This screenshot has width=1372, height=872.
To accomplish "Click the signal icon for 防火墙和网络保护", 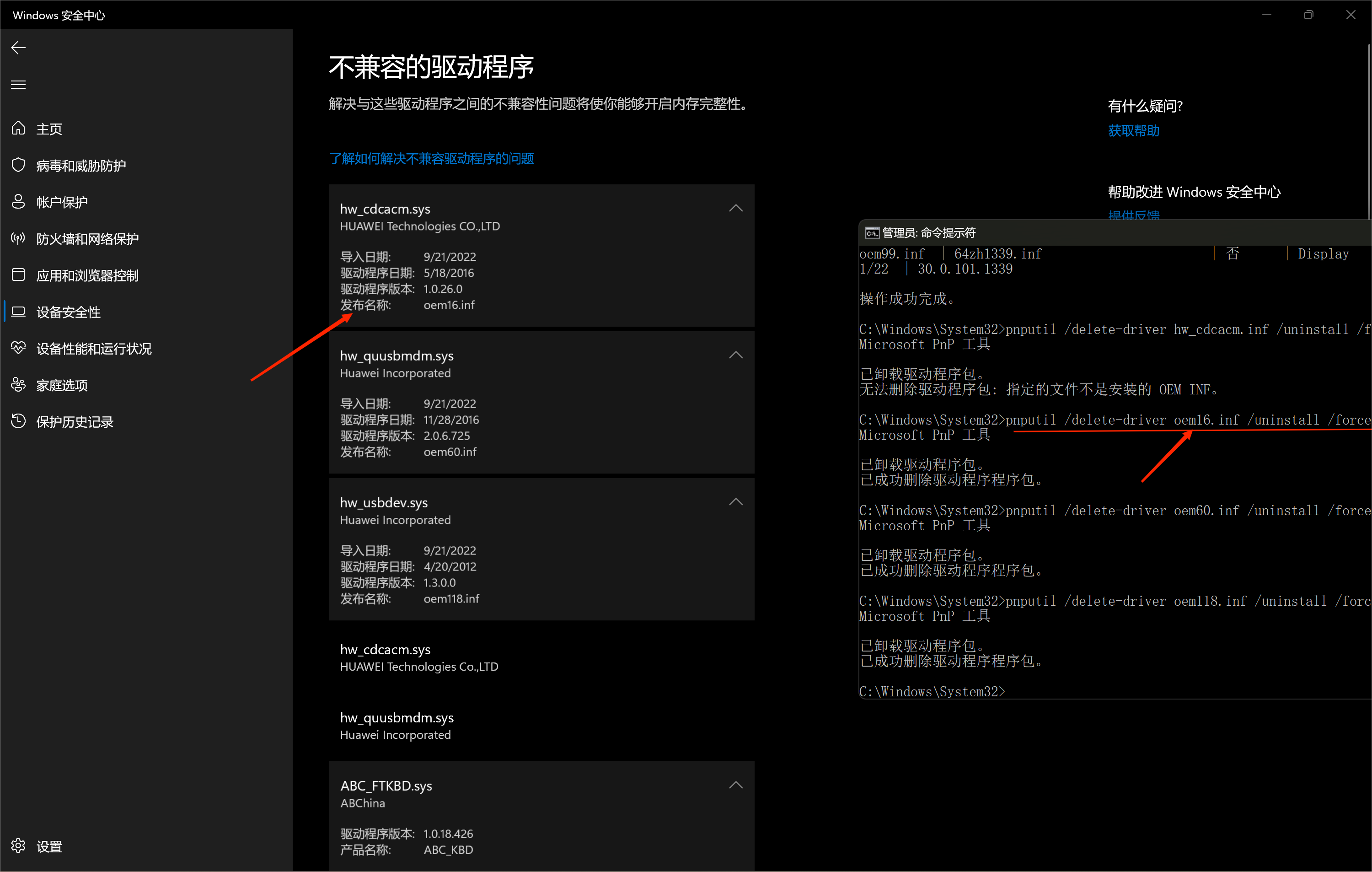I will pos(18,238).
